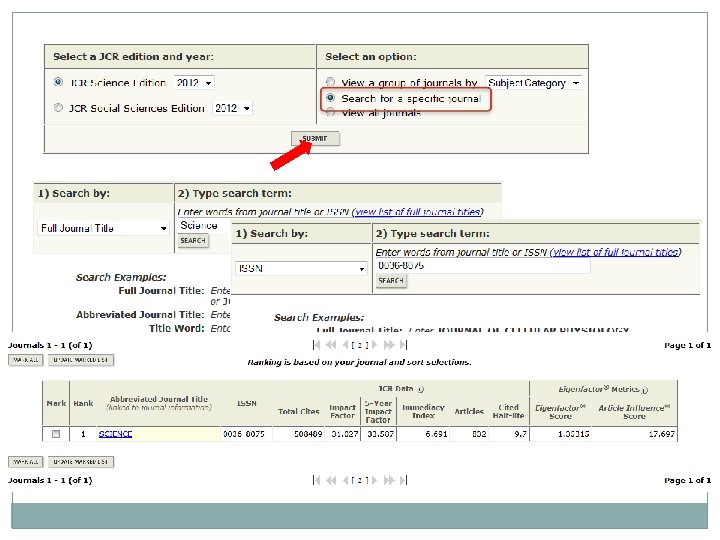The height and width of the screenshot is (540, 720).
Task: Click Mark All above the results table
Action: 26,360
